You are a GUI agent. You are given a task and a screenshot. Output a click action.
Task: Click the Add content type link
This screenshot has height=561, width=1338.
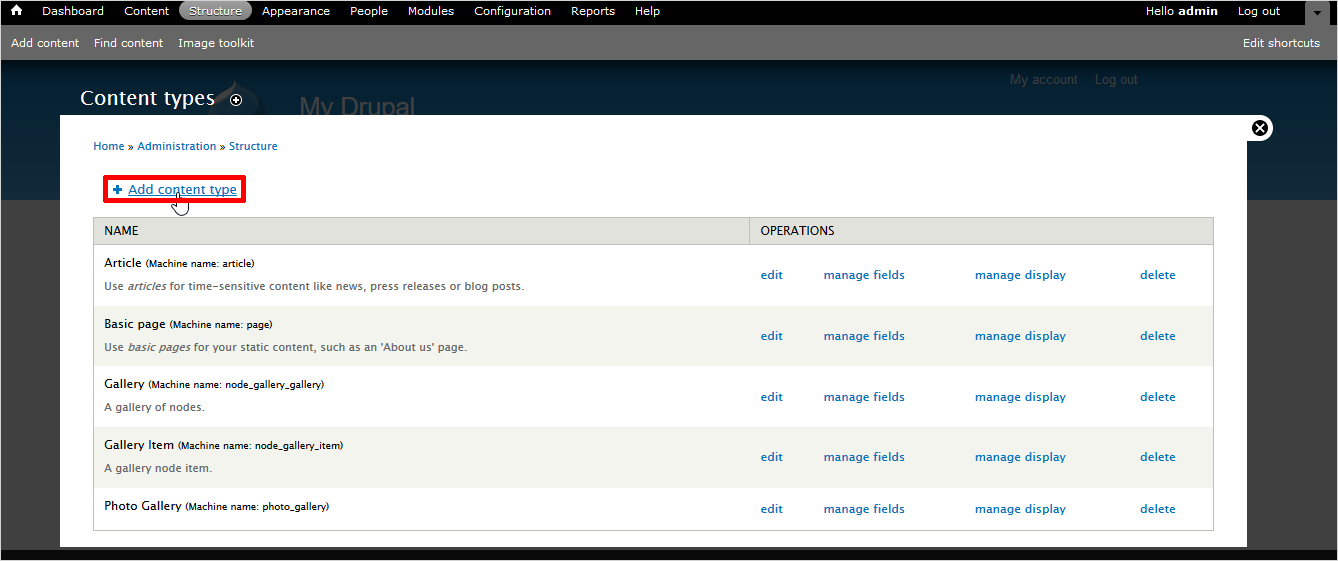pyautogui.click(x=182, y=190)
